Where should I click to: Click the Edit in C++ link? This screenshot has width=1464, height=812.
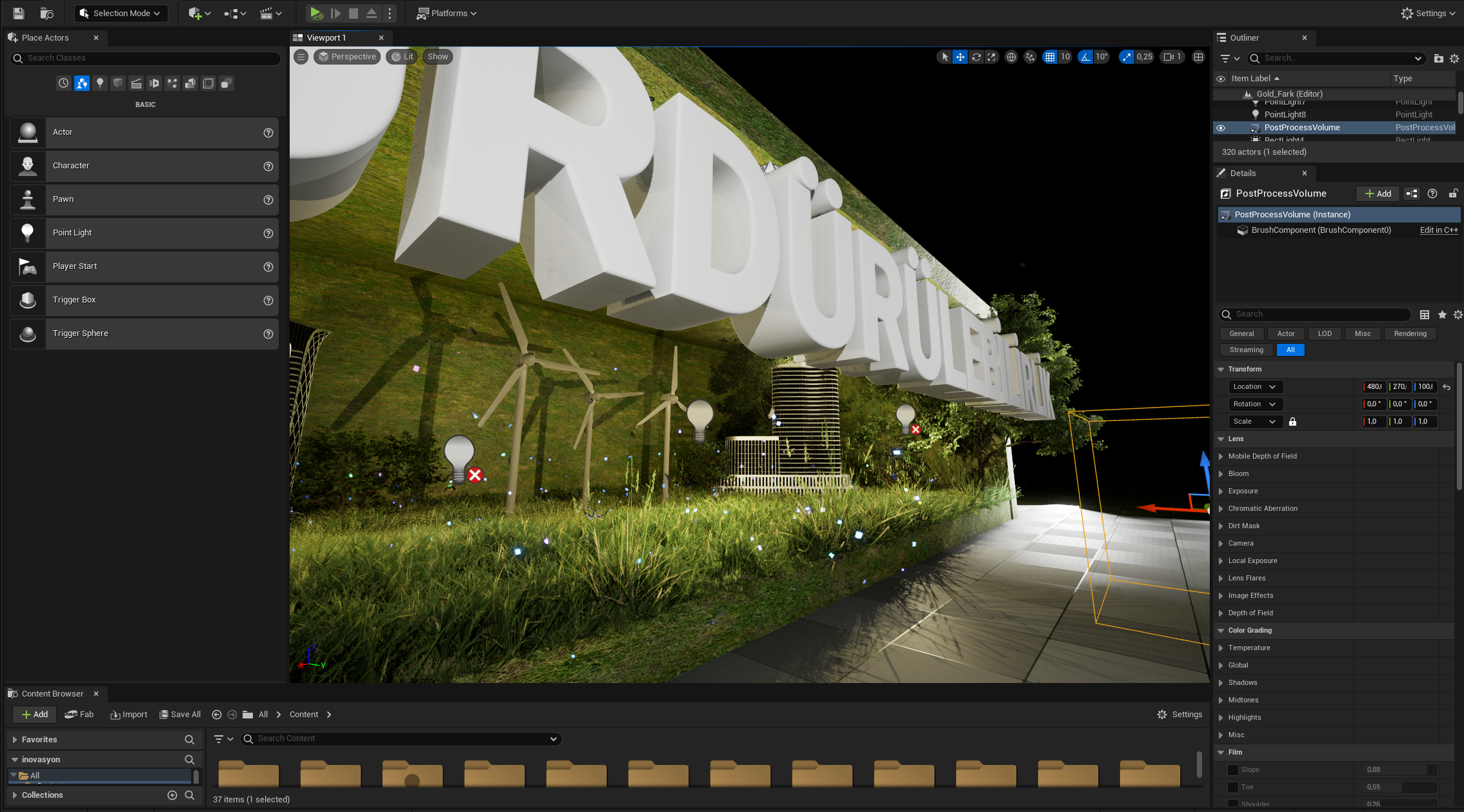click(1439, 230)
